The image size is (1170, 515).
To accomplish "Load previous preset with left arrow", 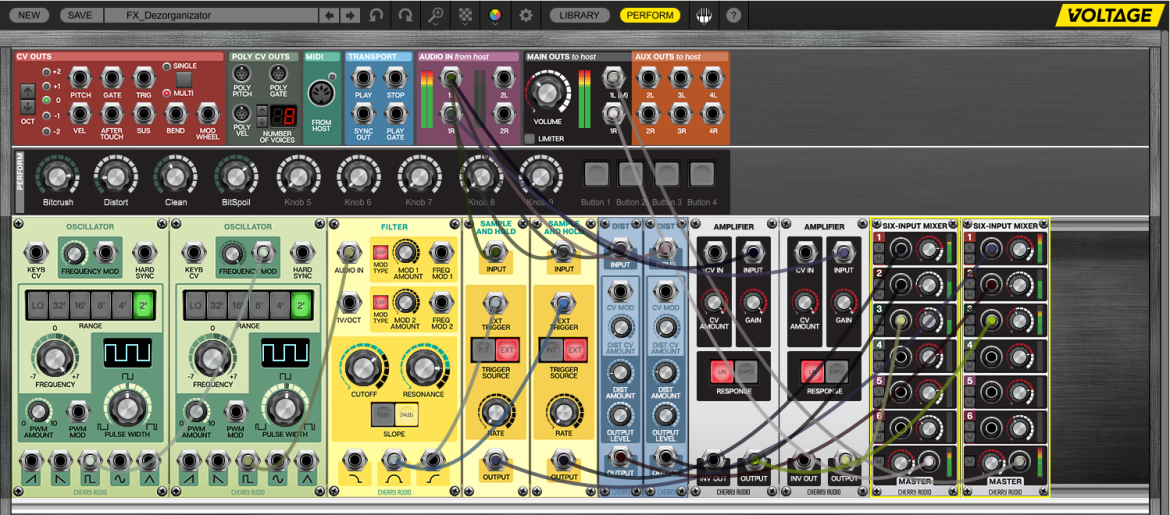I will [x=331, y=15].
